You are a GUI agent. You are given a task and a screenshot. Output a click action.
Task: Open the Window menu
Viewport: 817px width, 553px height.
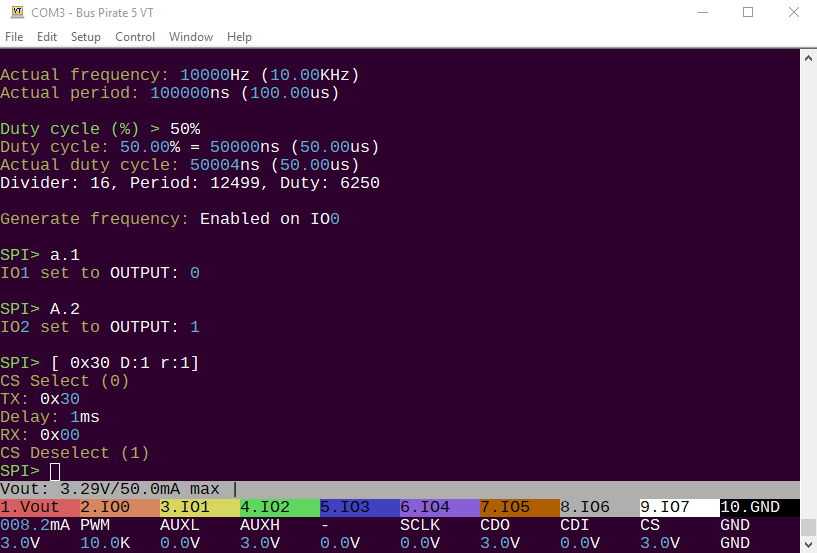click(191, 37)
